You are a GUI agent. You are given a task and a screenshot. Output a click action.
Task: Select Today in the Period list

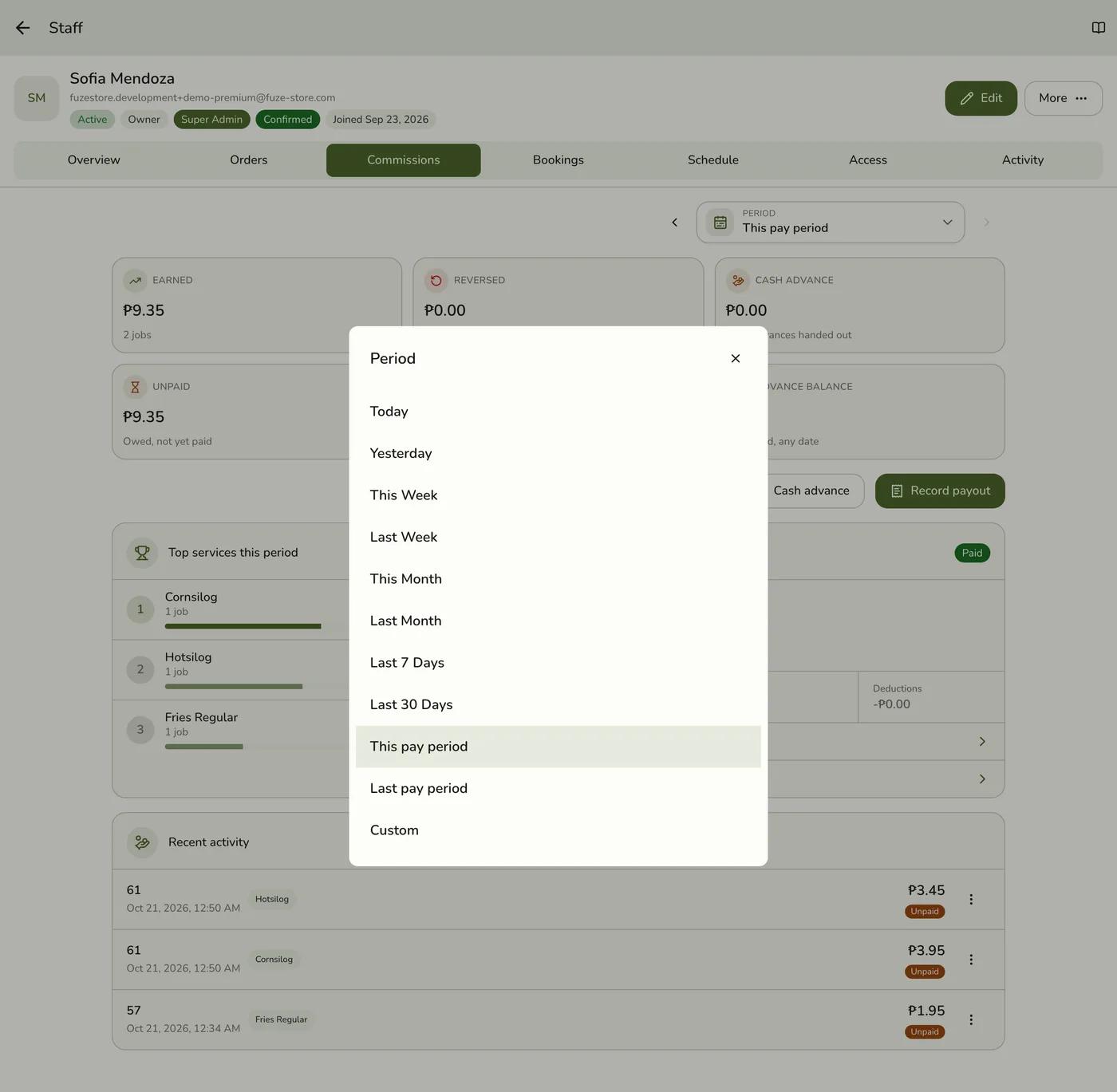[558, 412]
